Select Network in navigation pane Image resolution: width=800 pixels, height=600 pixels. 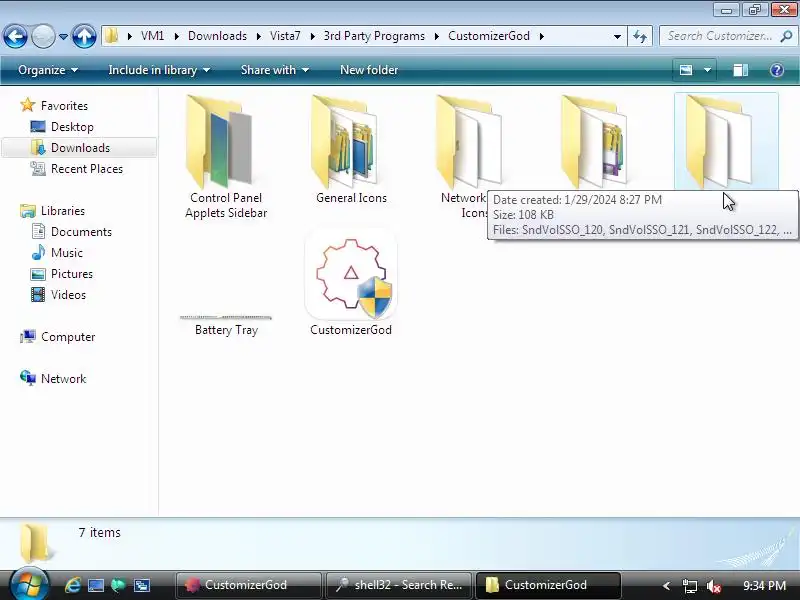(x=63, y=379)
